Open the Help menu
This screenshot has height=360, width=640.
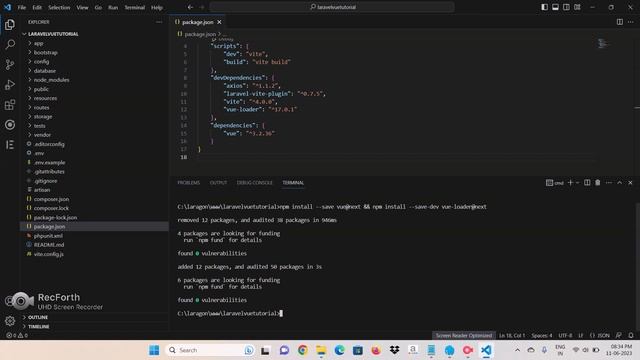tap(157, 7)
